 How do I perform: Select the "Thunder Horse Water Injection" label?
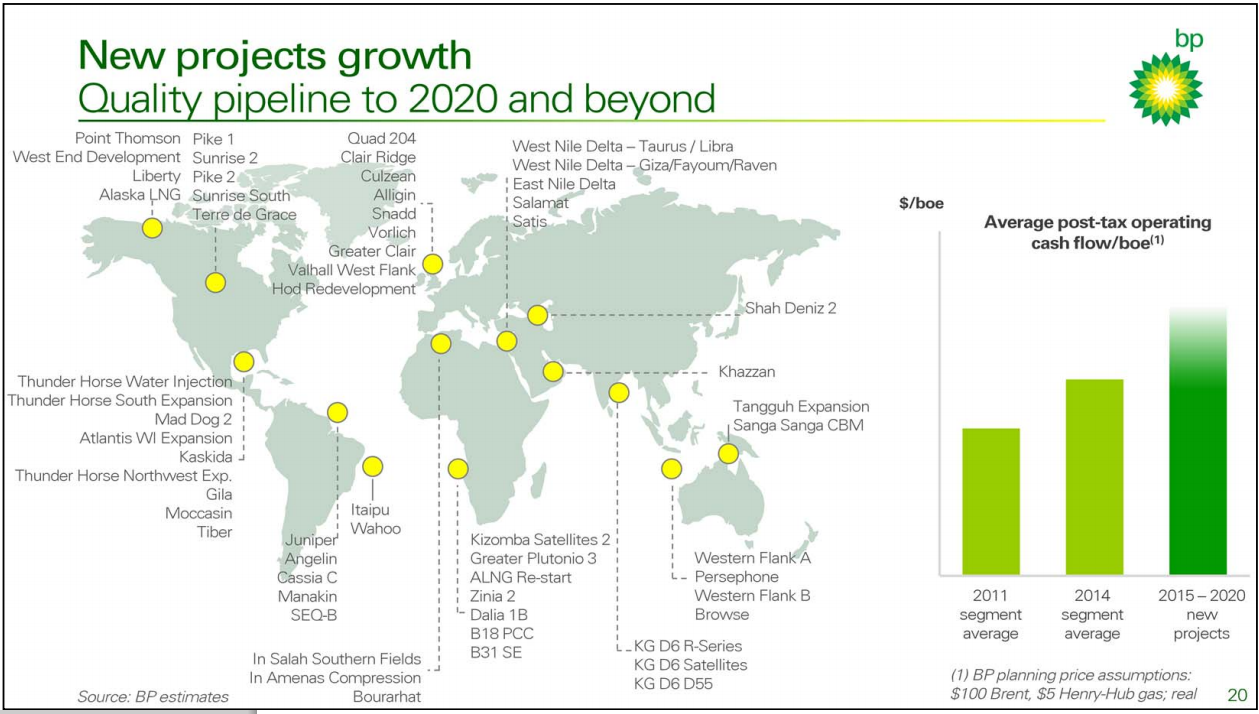point(125,381)
